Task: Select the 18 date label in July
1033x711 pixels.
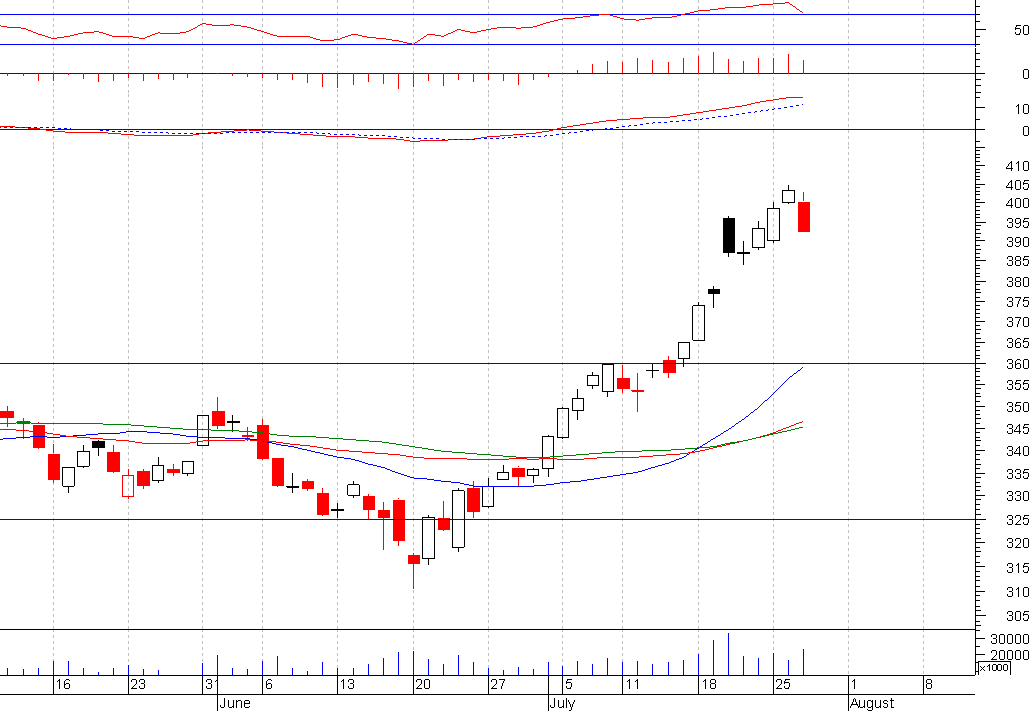Action: point(708,684)
